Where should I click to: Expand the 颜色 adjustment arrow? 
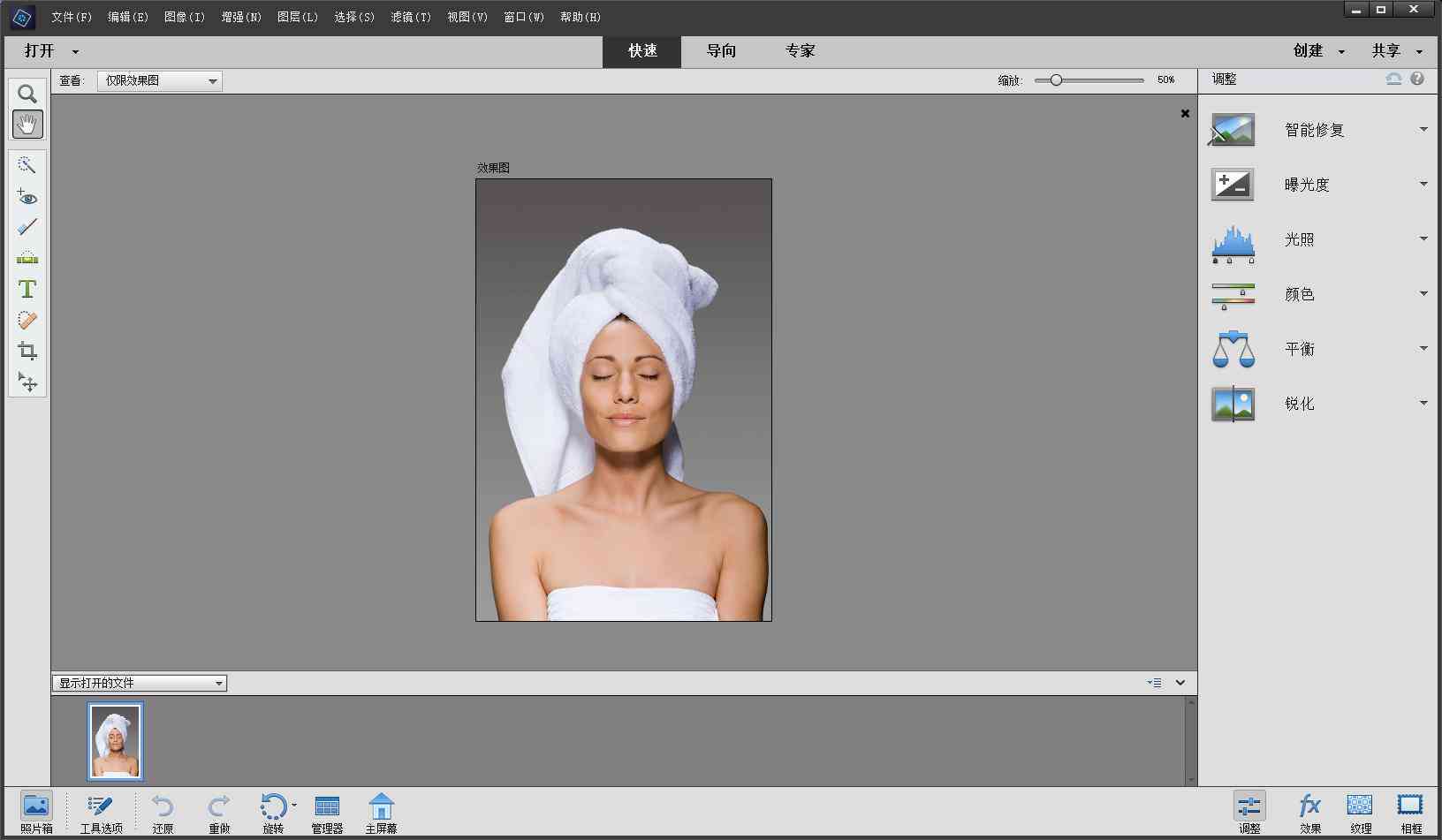tap(1423, 294)
